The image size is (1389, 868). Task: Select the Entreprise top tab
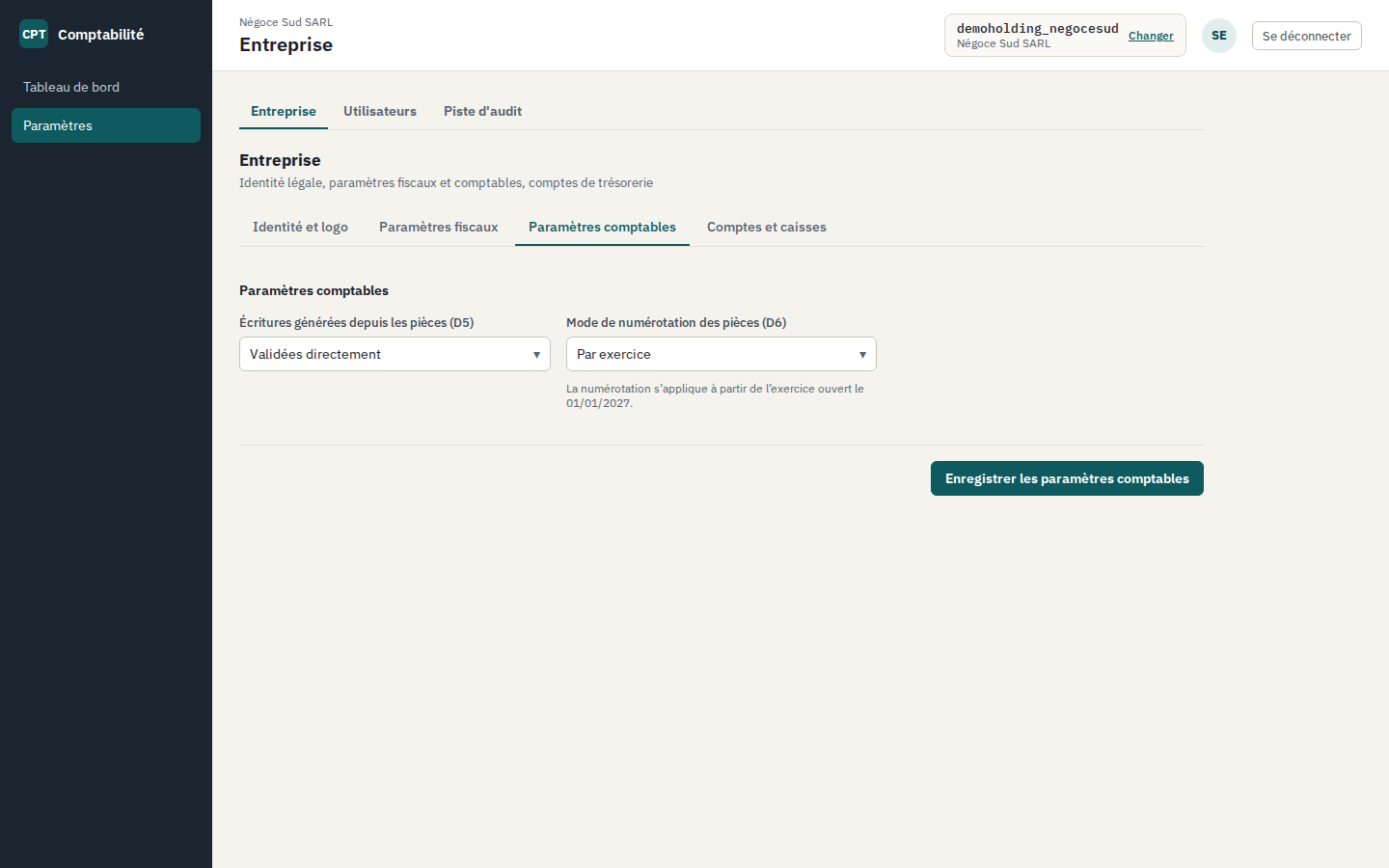pos(284,111)
